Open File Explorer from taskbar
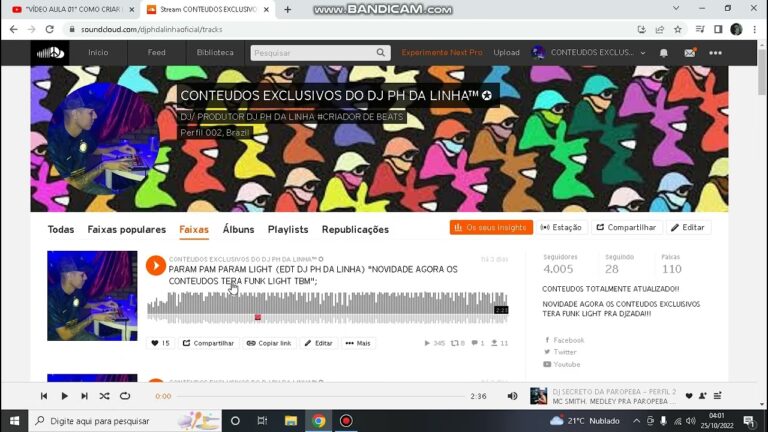The image size is (768, 432). tap(291, 421)
